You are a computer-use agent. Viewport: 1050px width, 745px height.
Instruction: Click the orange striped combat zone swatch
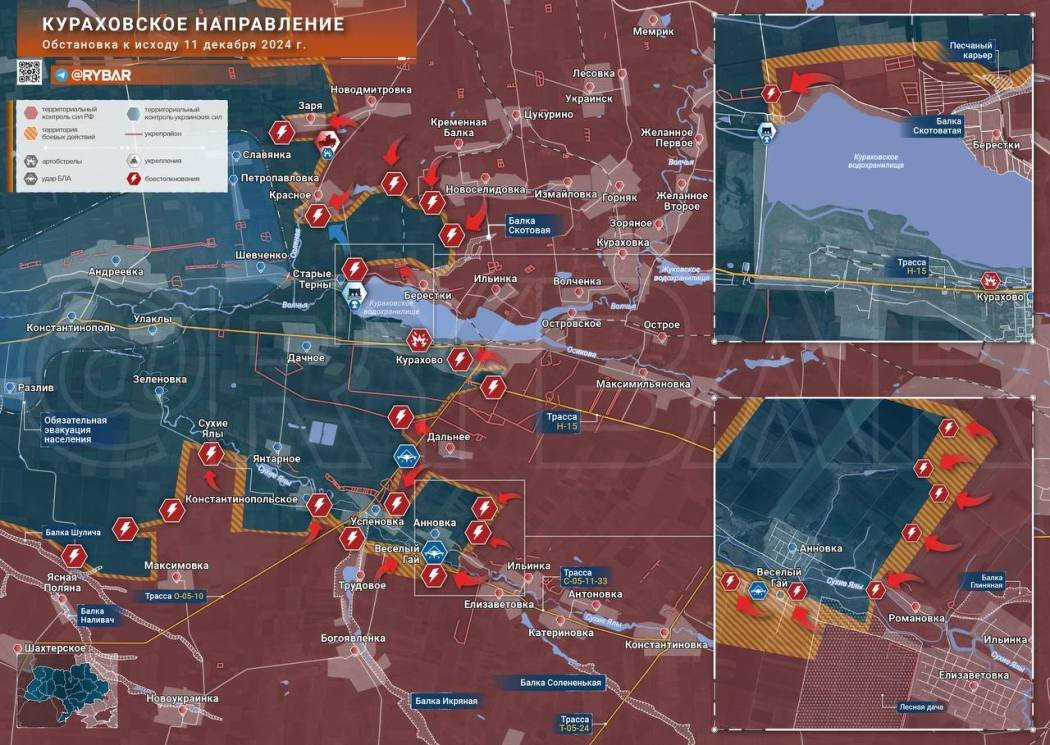click(31, 134)
